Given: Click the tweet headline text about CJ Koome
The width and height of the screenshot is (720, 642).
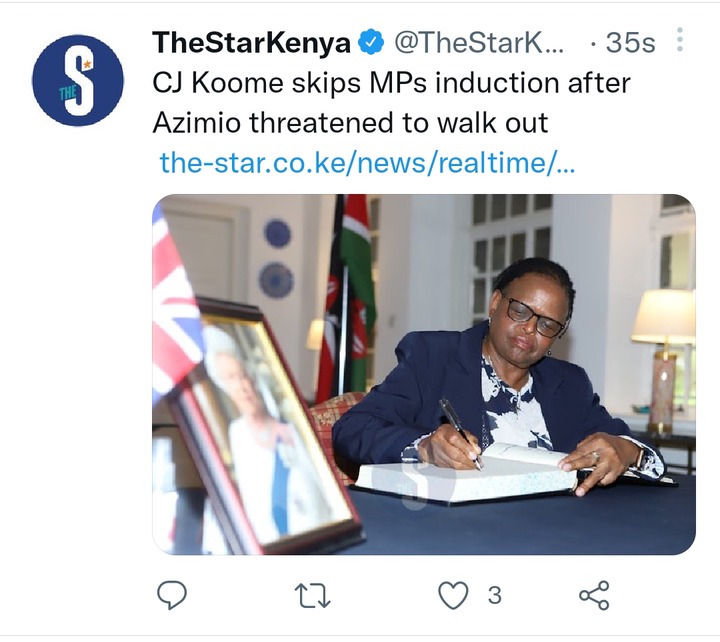Looking at the screenshot, I should pos(391,102).
